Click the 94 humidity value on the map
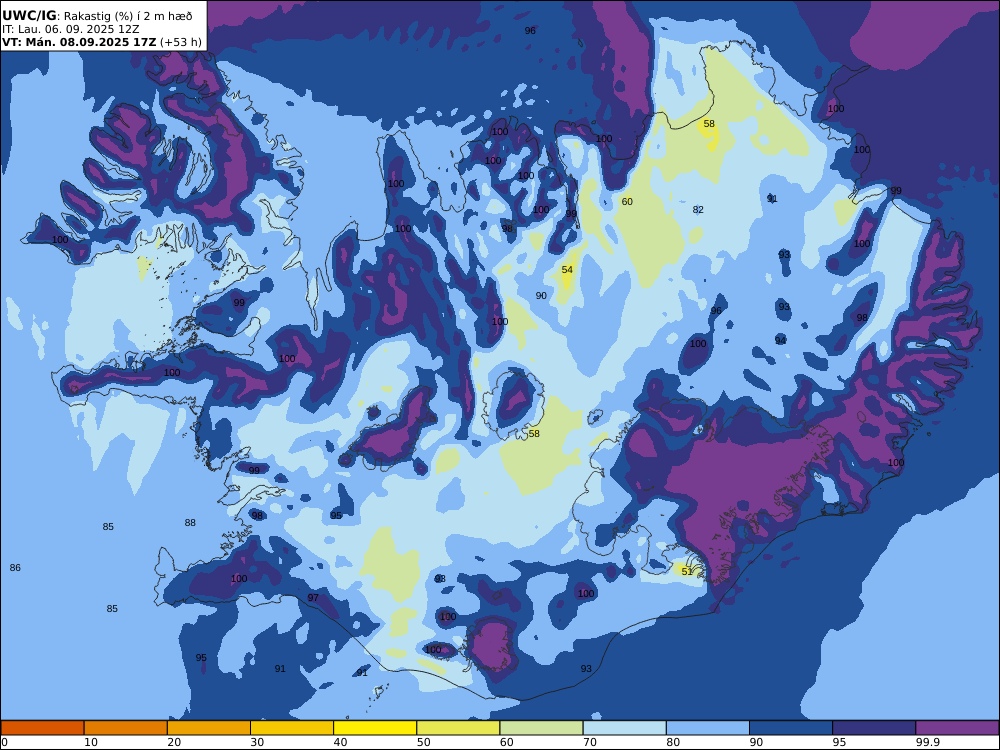The height and width of the screenshot is (750, 1000). (x=781, y=341)
